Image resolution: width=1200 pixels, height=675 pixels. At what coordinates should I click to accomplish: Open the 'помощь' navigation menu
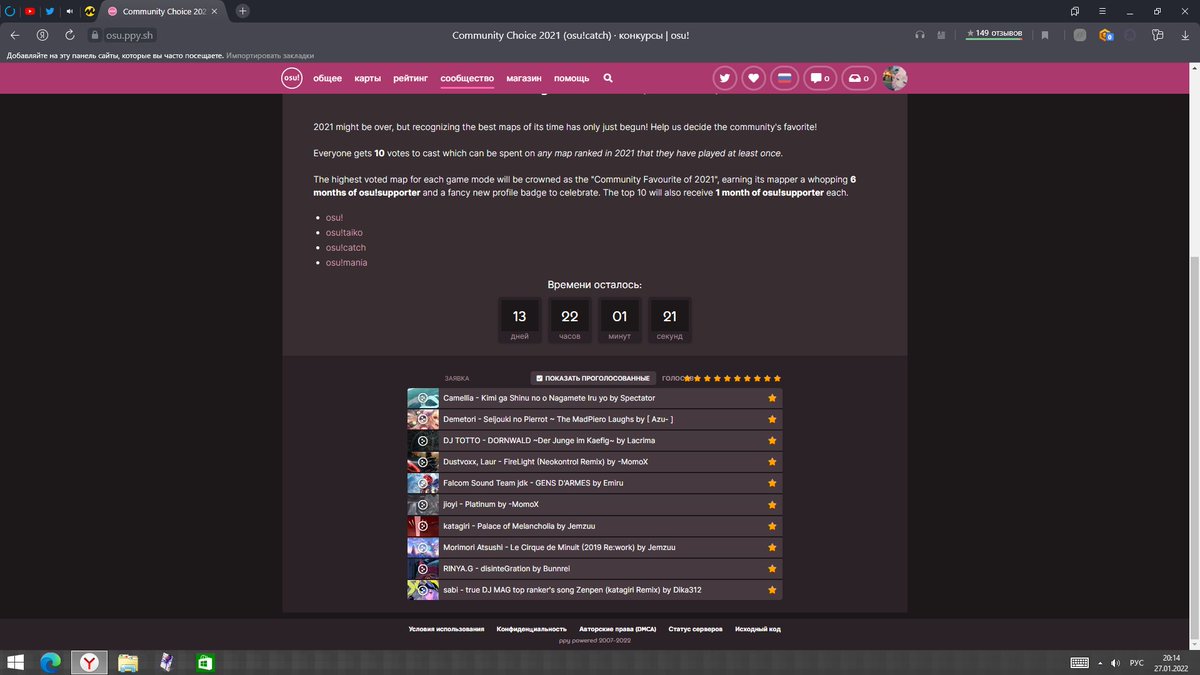(572, 78)
